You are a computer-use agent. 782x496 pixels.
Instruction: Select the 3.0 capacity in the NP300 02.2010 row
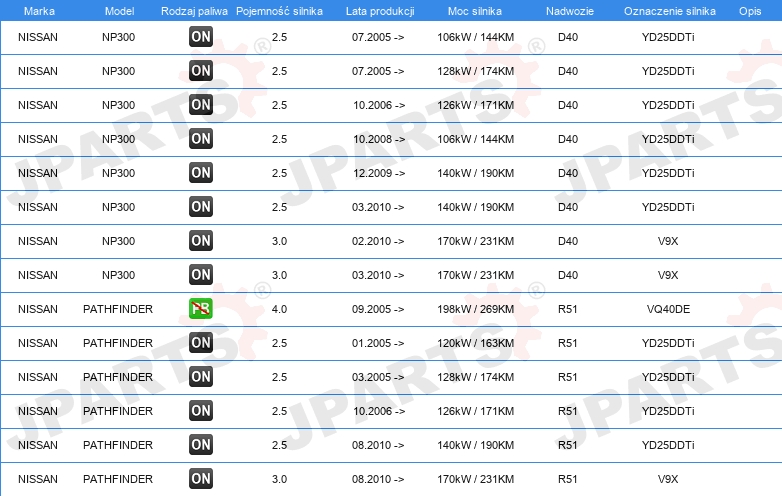tap(279, 241)
